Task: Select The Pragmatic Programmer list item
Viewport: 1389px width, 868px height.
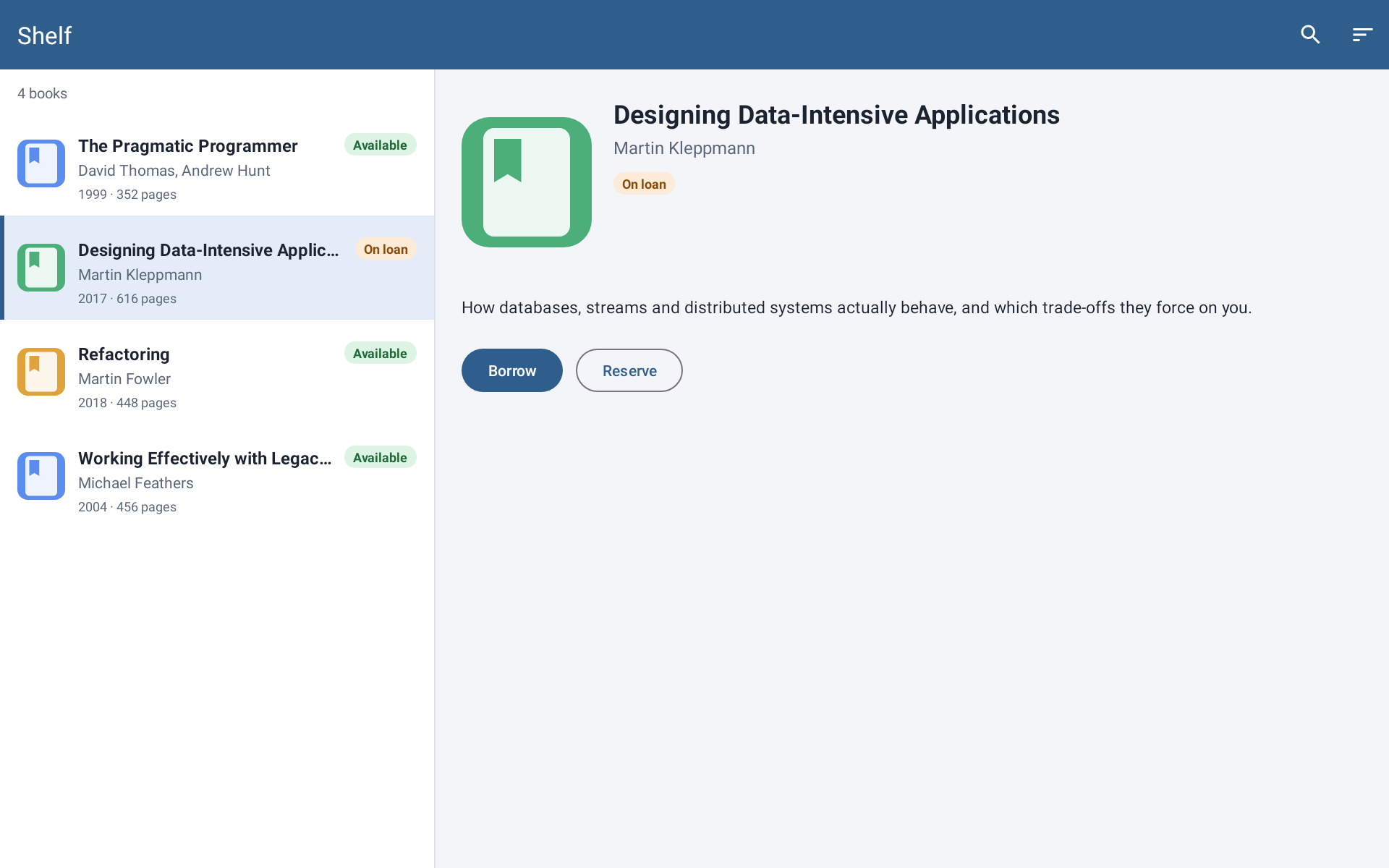Action: pos(217,163)
